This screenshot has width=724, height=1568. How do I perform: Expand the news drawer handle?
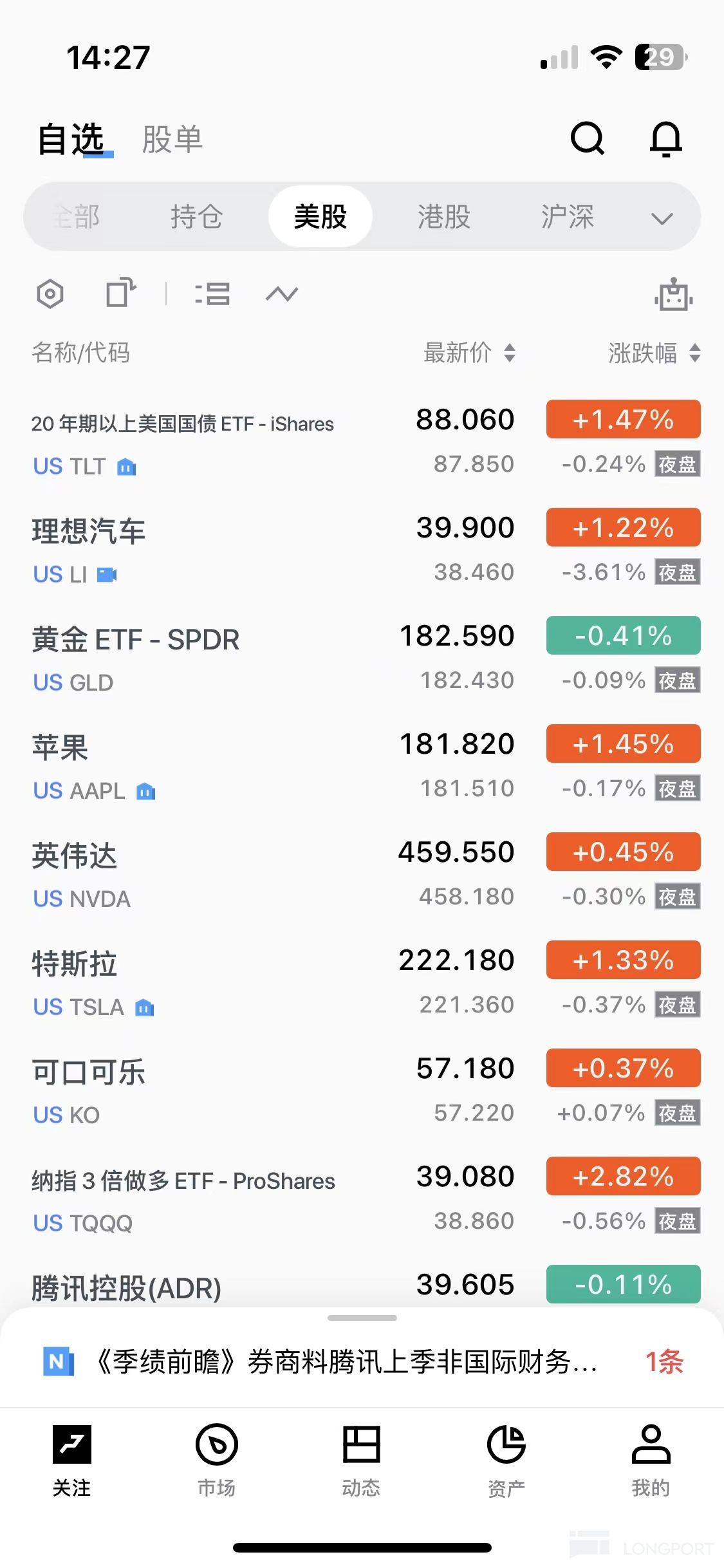(362, 1318)
